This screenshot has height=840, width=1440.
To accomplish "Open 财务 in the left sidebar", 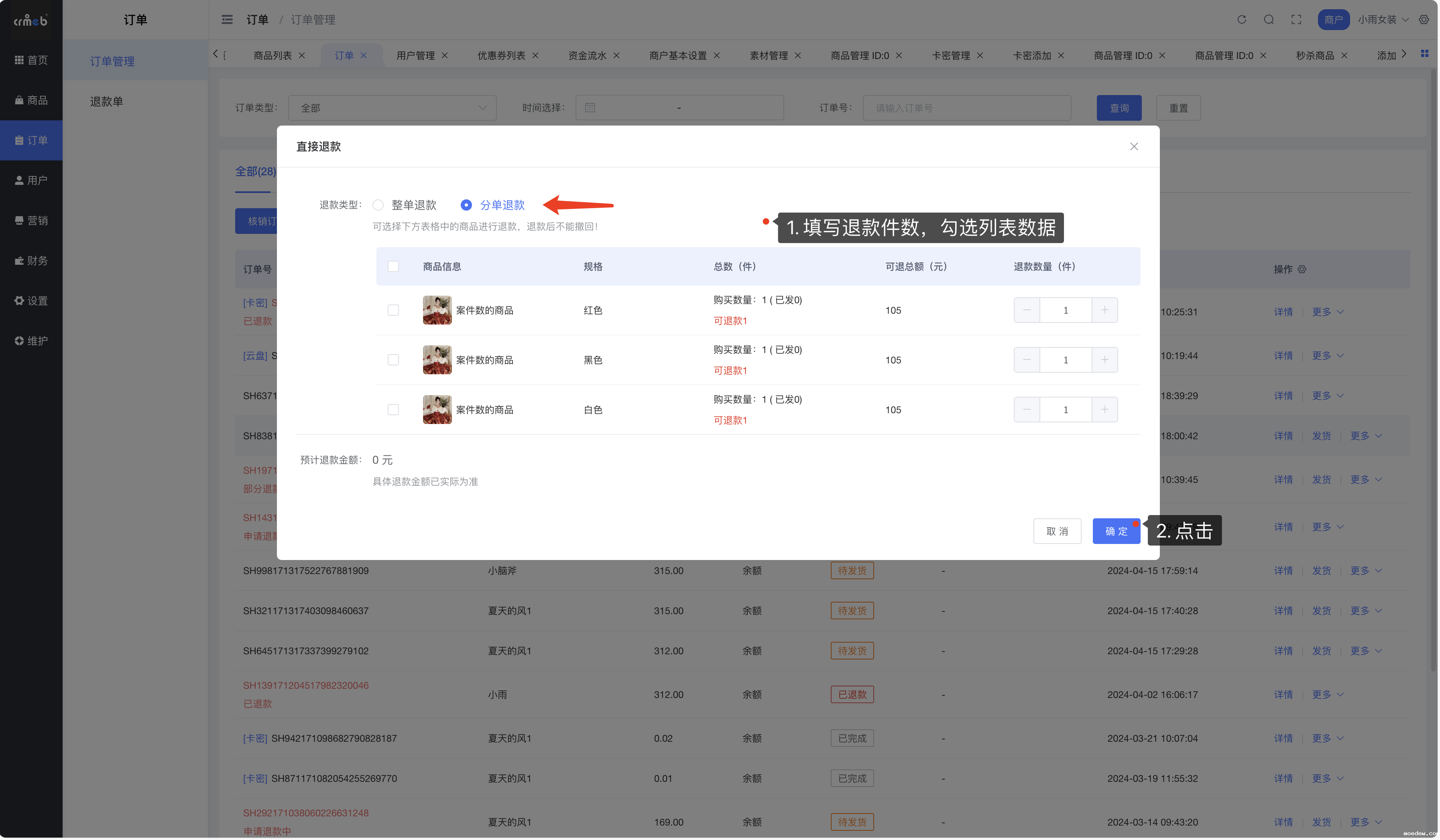I will [31, 261].
